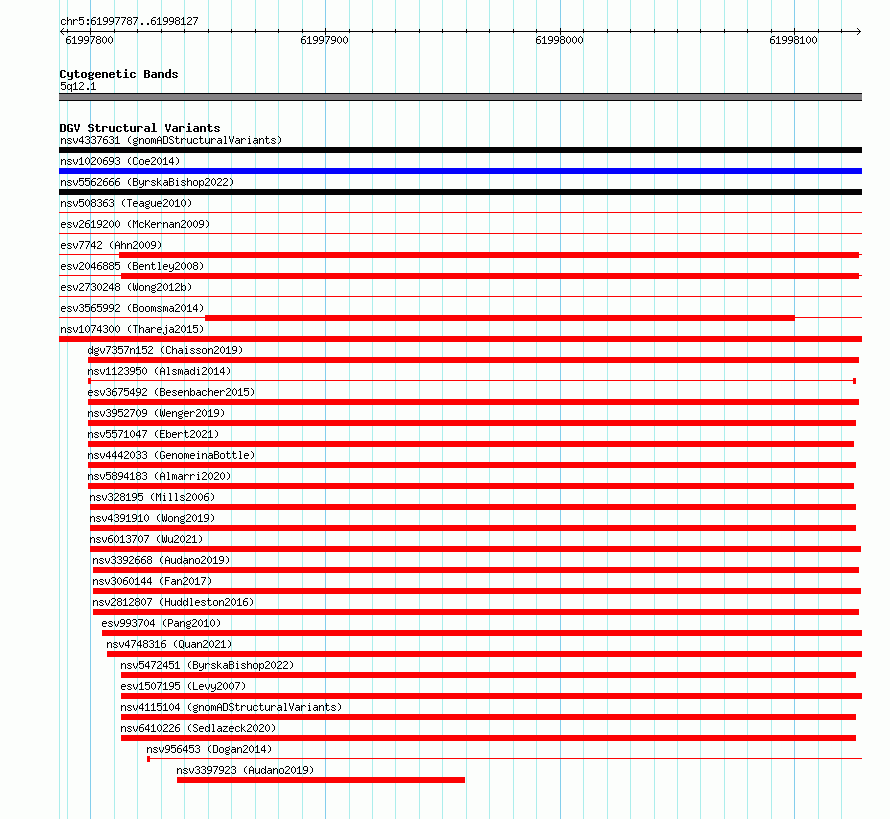Select nsv956453 (Dogan2014) label

point(209,749)
